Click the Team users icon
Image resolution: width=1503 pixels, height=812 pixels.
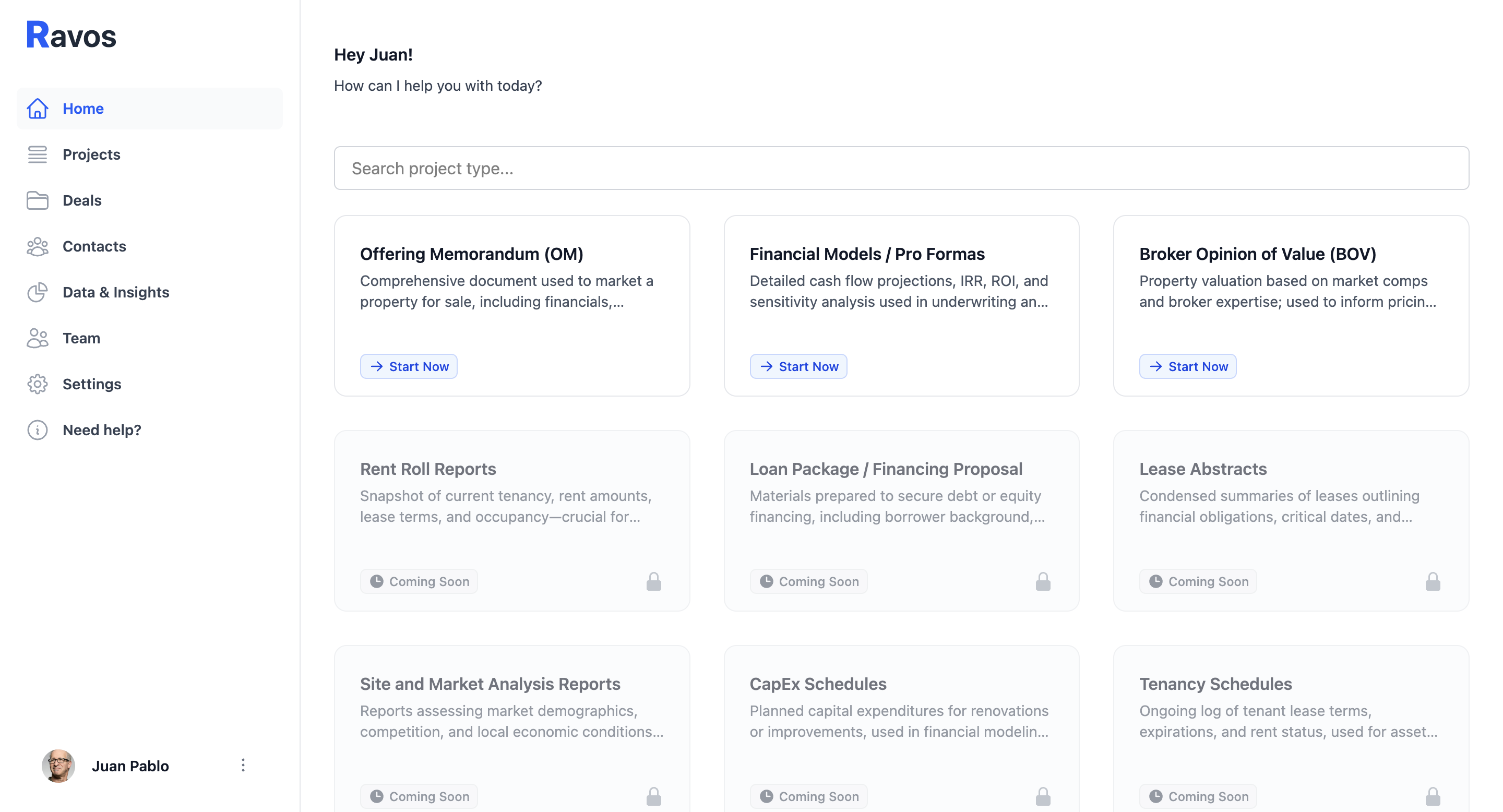tap(38, 338)
